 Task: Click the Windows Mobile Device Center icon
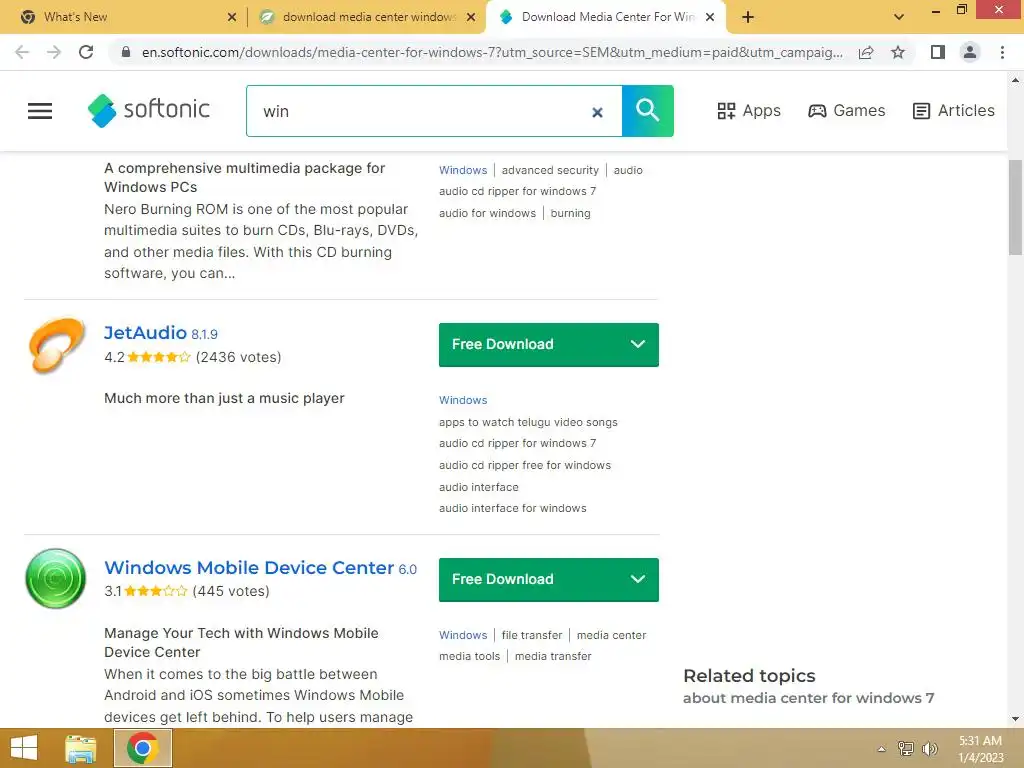(56, 579)
